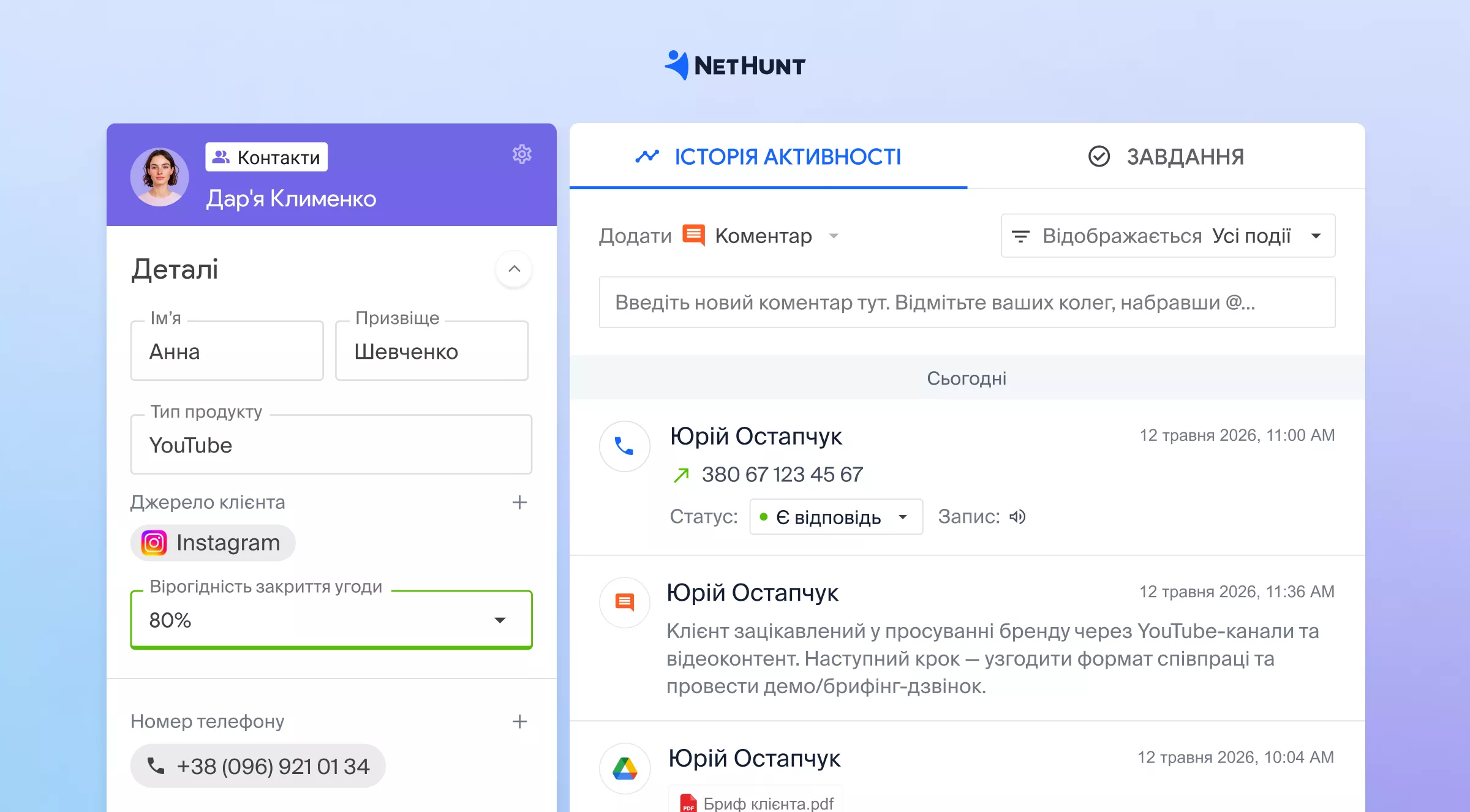Click the filter lines icon

pyautogui.click(x=1020, y=236)
